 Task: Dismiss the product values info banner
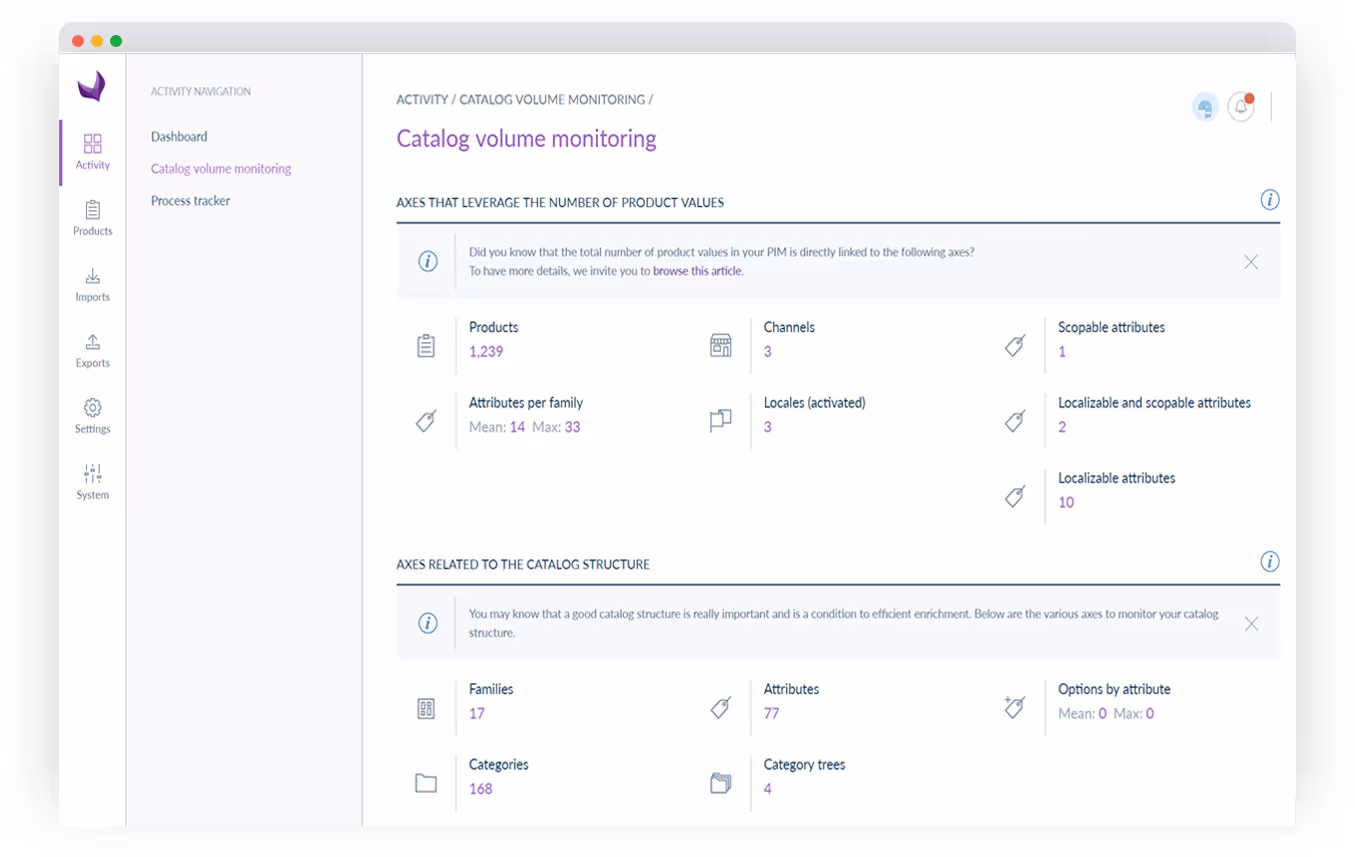[1251, 262]
